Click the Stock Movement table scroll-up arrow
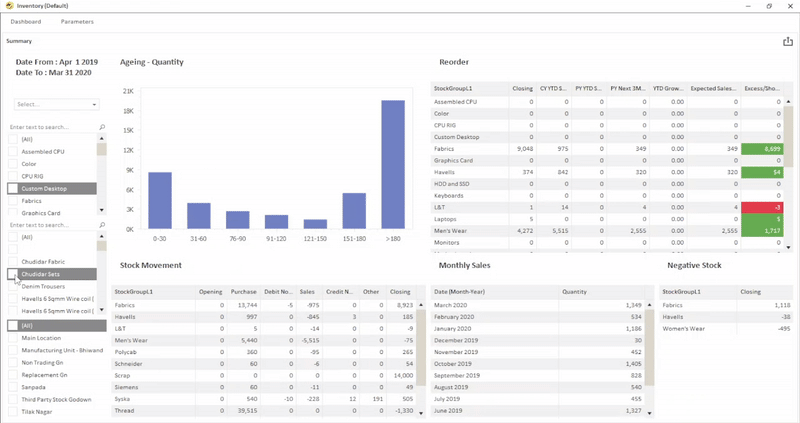This screenshot has height=423, width=800. click(x=421, y=305)
